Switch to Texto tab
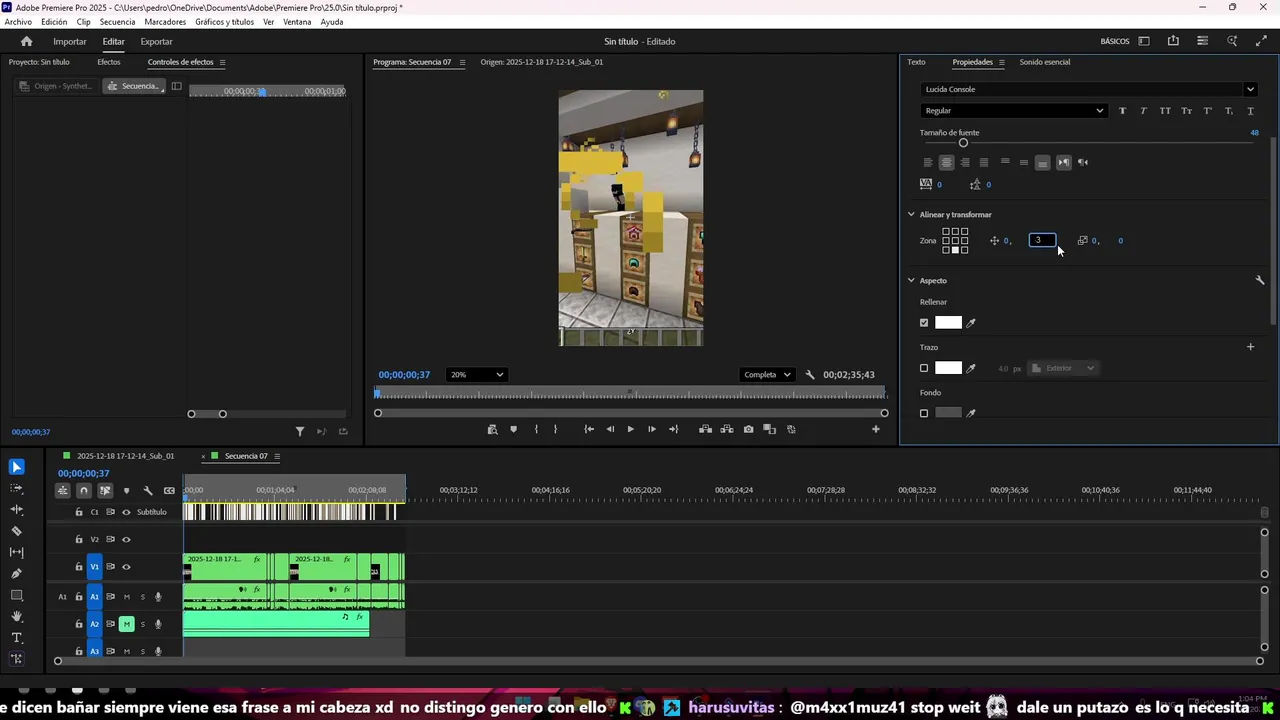The height and width of the screenshot is (720, 1280). click(x=916, y=62)
